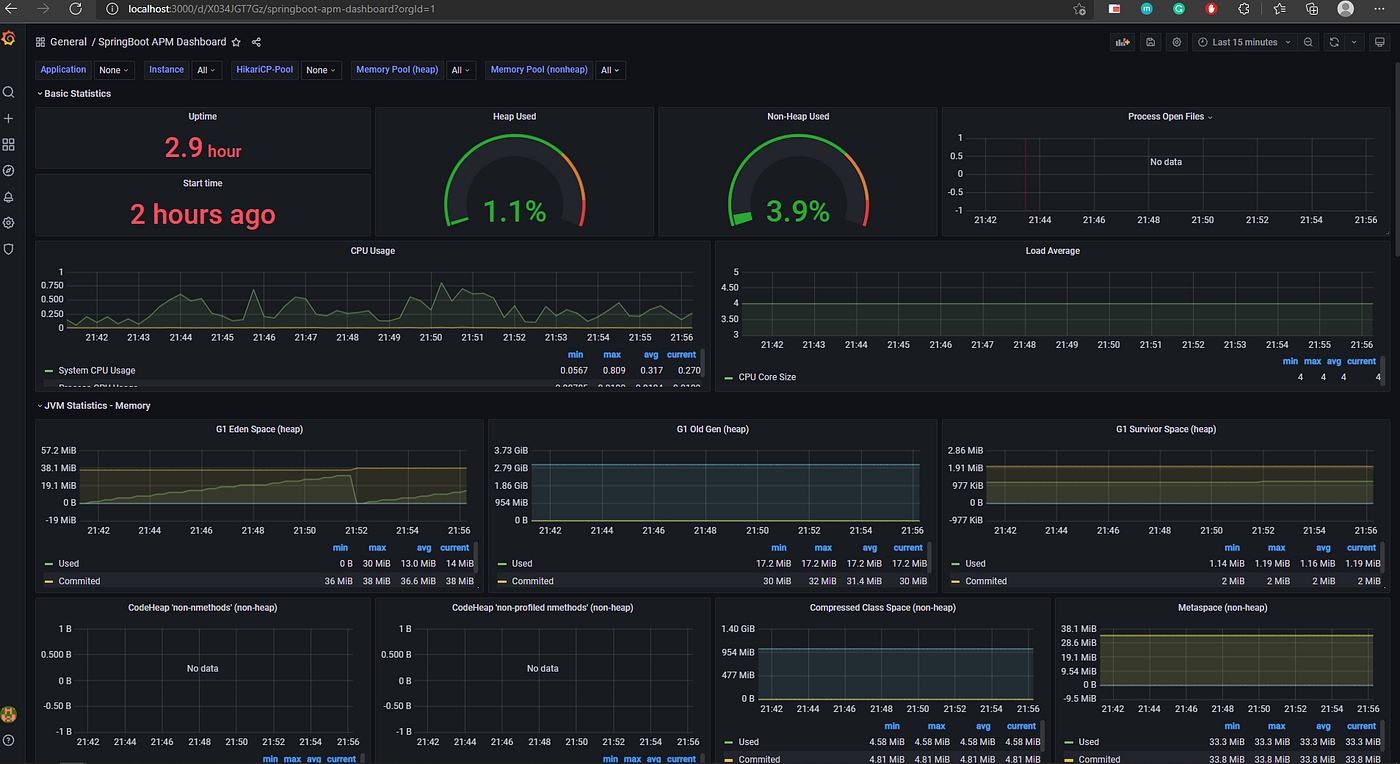This screenshot has width=1400, height=764.
Task: Open the Application None dropdown
Action: 114,70
